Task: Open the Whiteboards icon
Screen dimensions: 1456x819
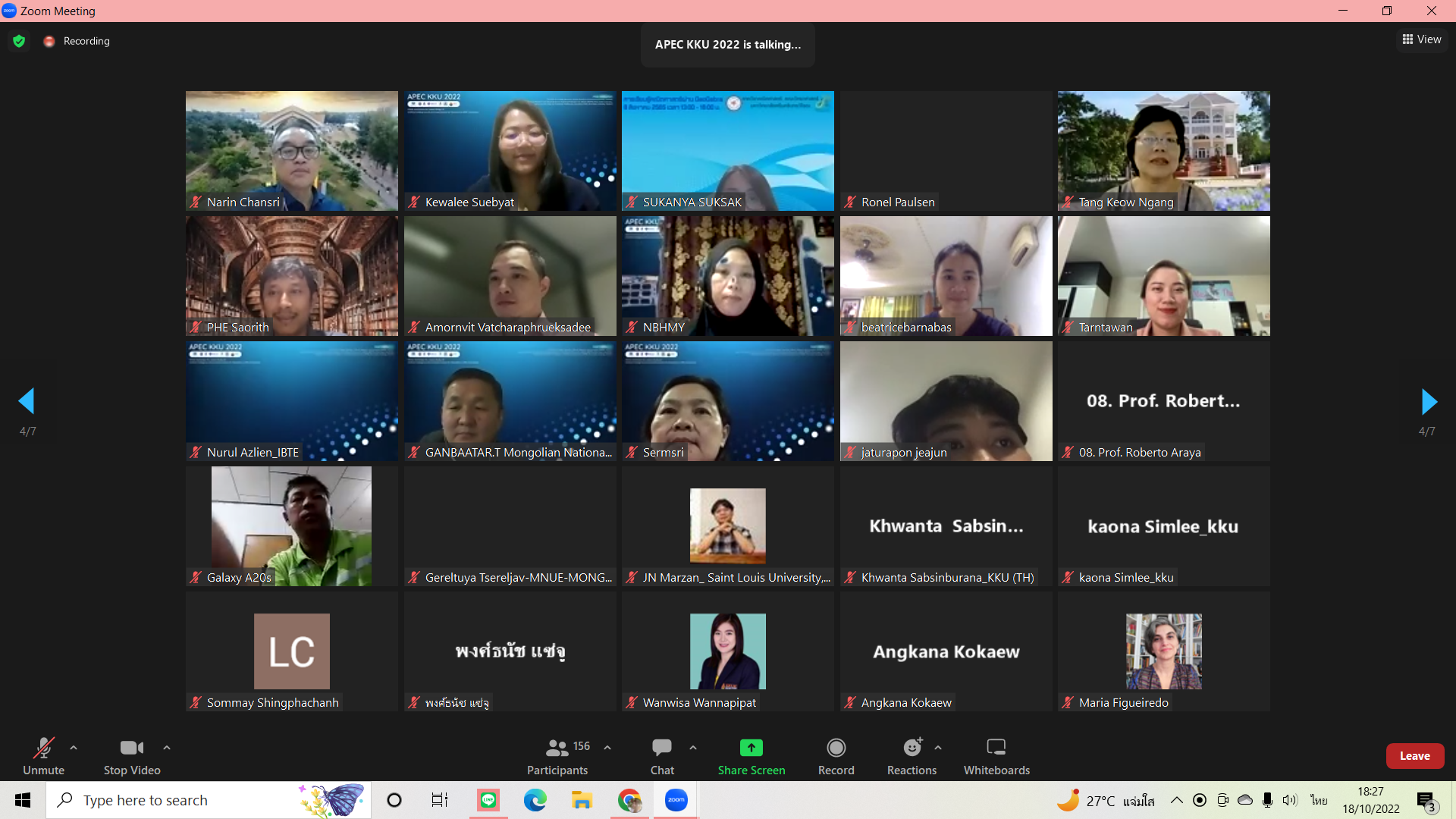Action: click(x=996, y=748)
